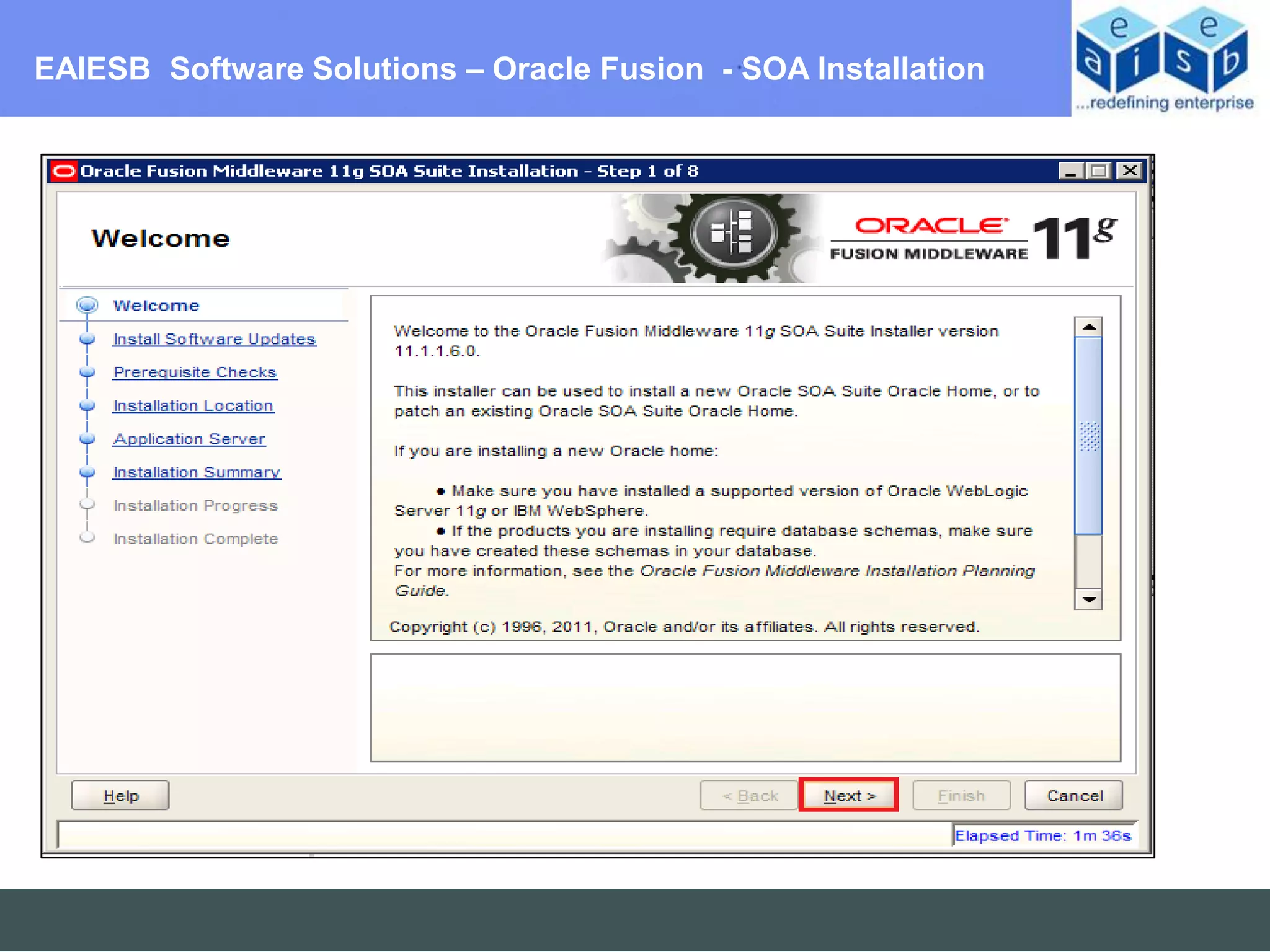Image resolution: width=1270 pixels, height=952 pixels.
Task: Click the Welcome step bullet icon
Action: tap(87, 305)
